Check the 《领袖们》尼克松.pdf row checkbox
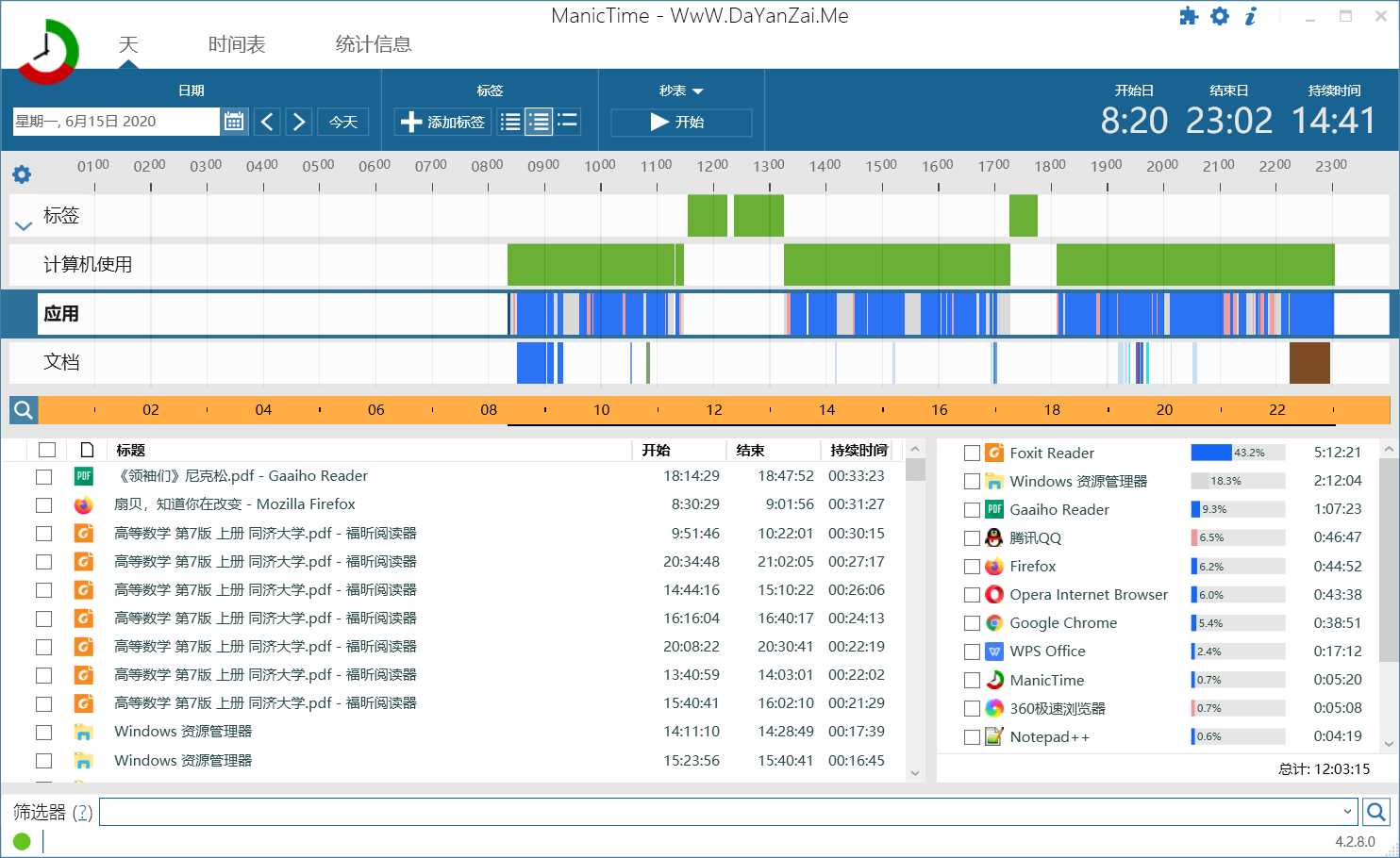 click(x=43, y=477)
